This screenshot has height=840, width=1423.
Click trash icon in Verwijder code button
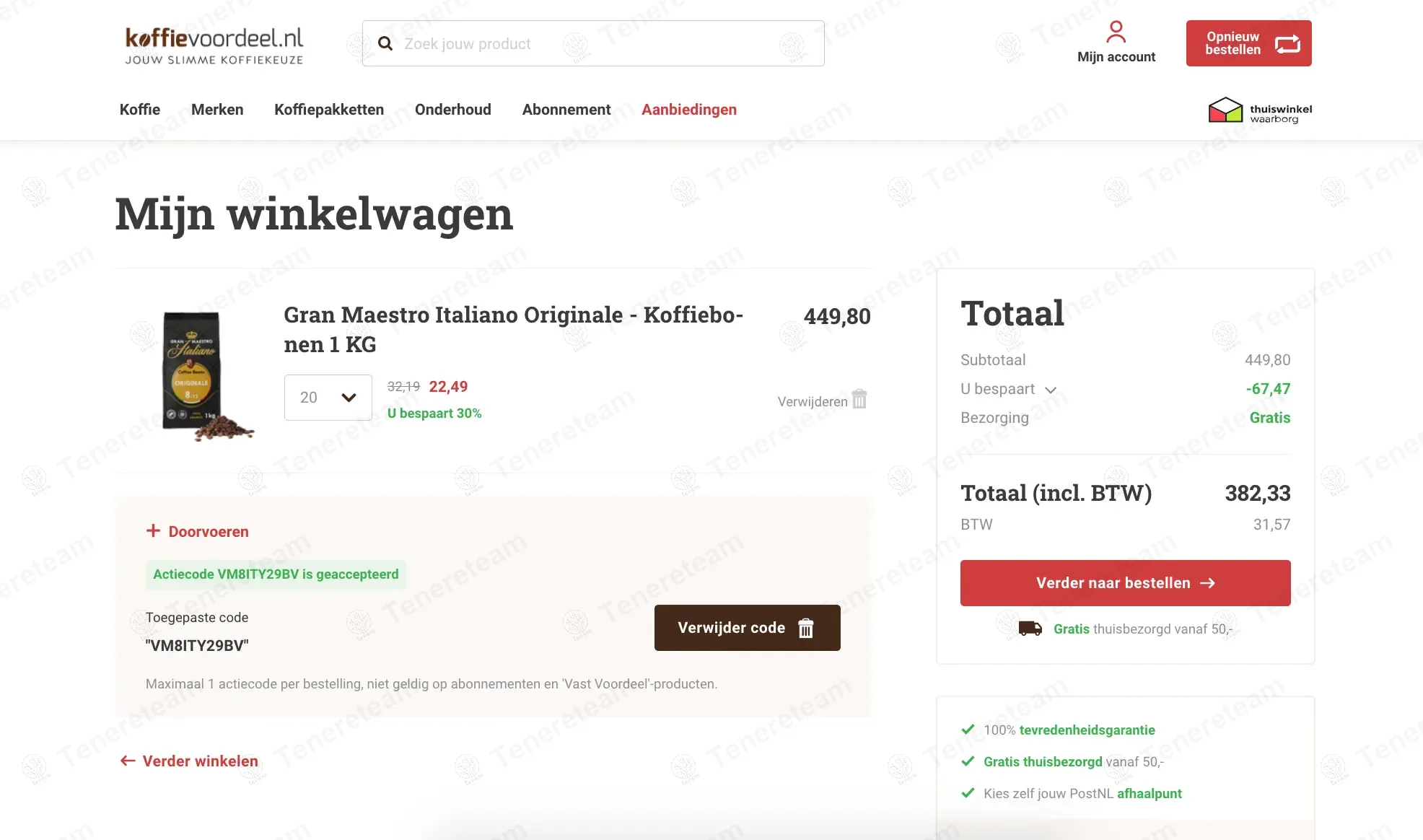[806, 629]
